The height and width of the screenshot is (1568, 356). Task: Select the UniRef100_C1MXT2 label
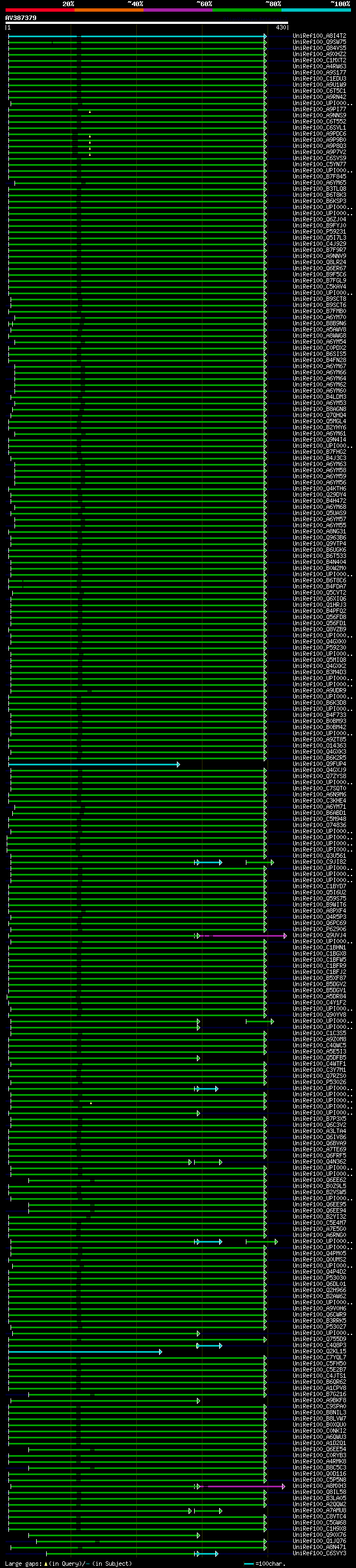coord(319,61)
